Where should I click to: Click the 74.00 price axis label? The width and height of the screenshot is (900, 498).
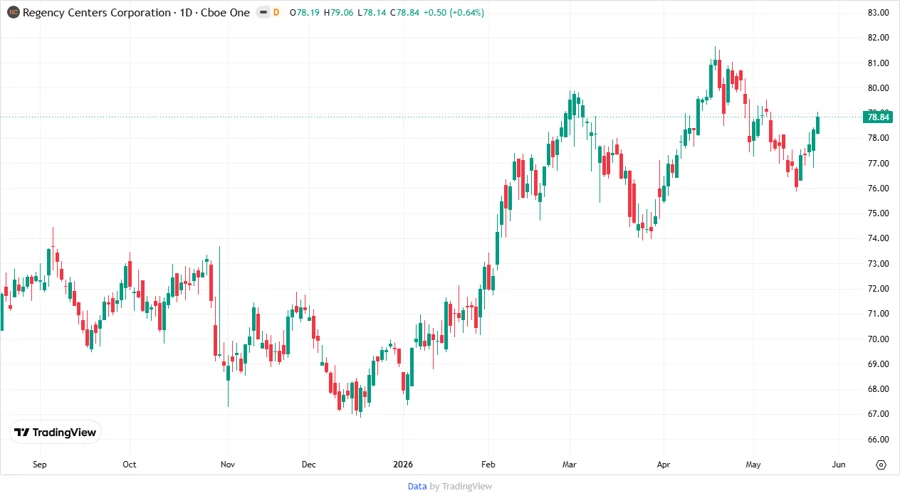tap(878, 238)
